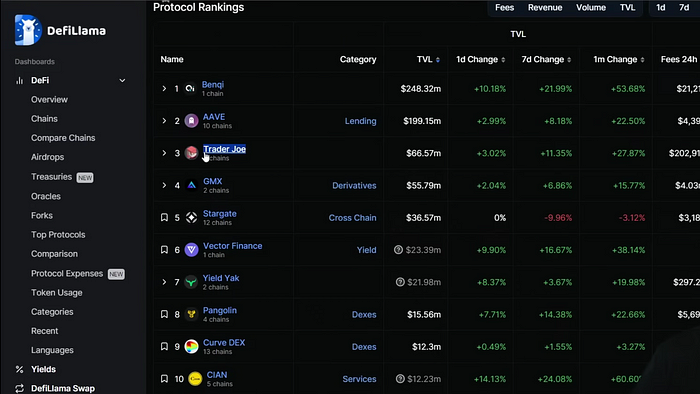Click the -9.96% 7d change value

coord(558,218)
